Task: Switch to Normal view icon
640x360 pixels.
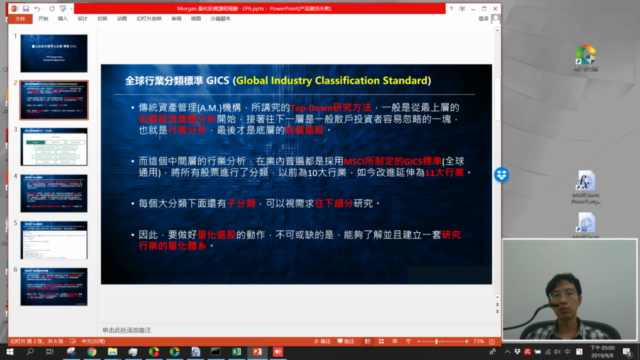Action: point(367,341)
